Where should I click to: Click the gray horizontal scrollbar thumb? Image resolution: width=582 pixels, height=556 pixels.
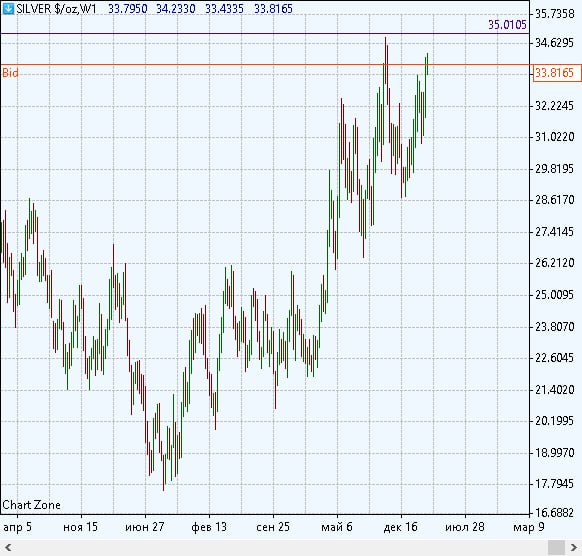(x=556, y=547)
